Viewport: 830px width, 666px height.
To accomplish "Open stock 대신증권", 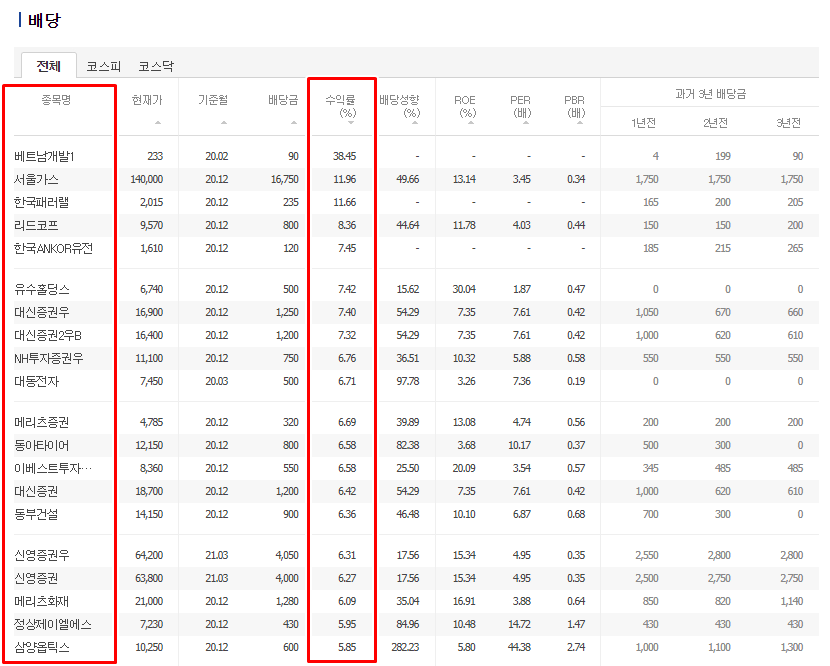I will pos(36,491).
